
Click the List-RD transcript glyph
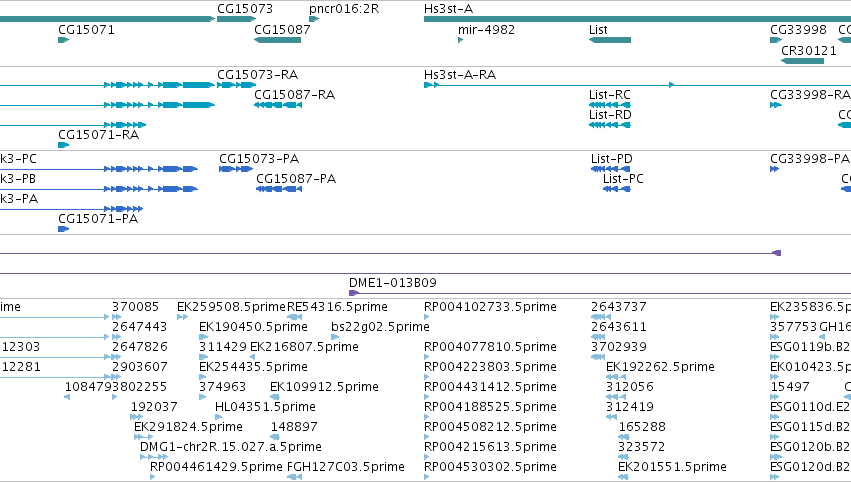click(x=610, y=125)
